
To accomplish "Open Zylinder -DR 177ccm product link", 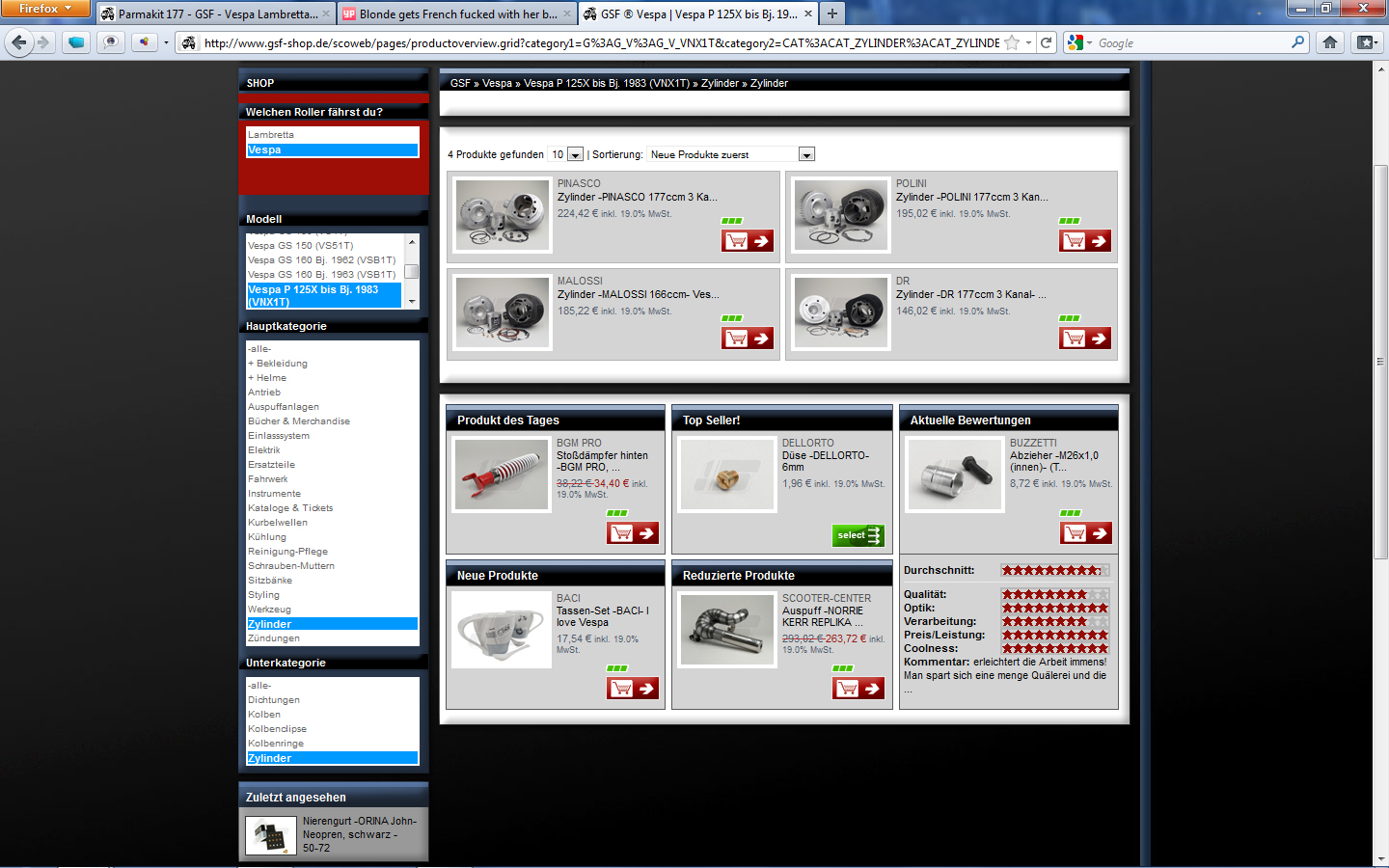I will pos(971,294).
